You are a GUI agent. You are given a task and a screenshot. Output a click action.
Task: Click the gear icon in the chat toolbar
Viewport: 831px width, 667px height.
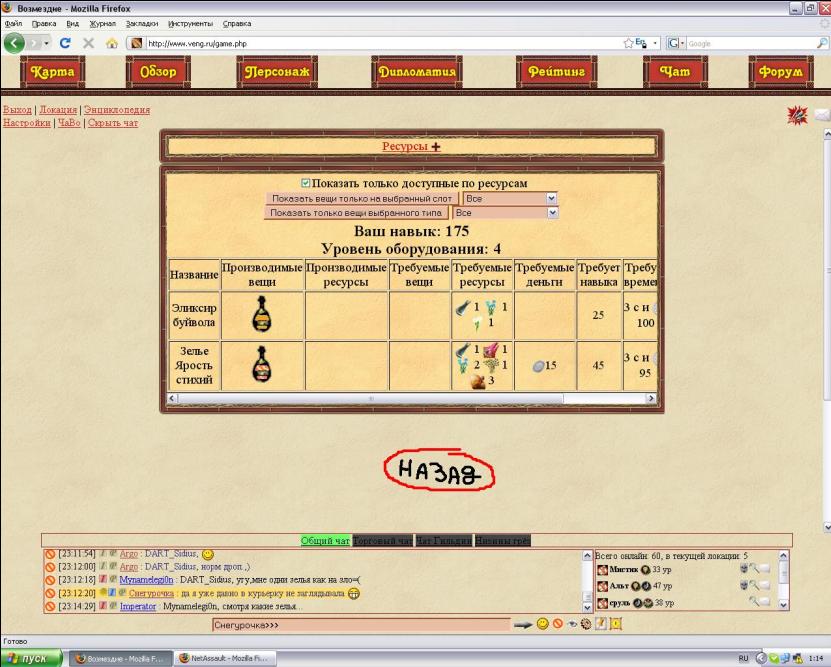click(x=586, y=624)
